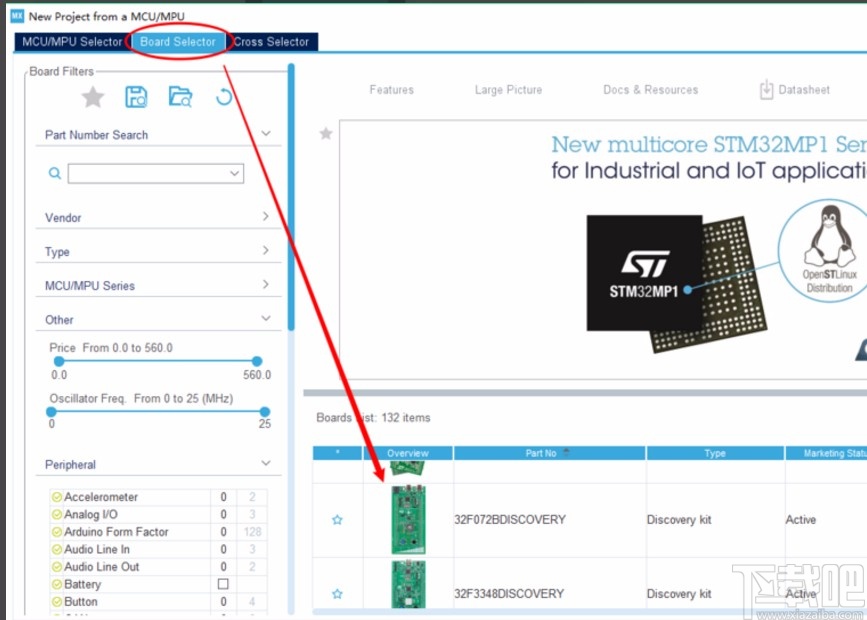The height and width of the screenshot is (620, 867).
Task: Click the Analog I/O peripheral label
Action: (x=91, y=514)
